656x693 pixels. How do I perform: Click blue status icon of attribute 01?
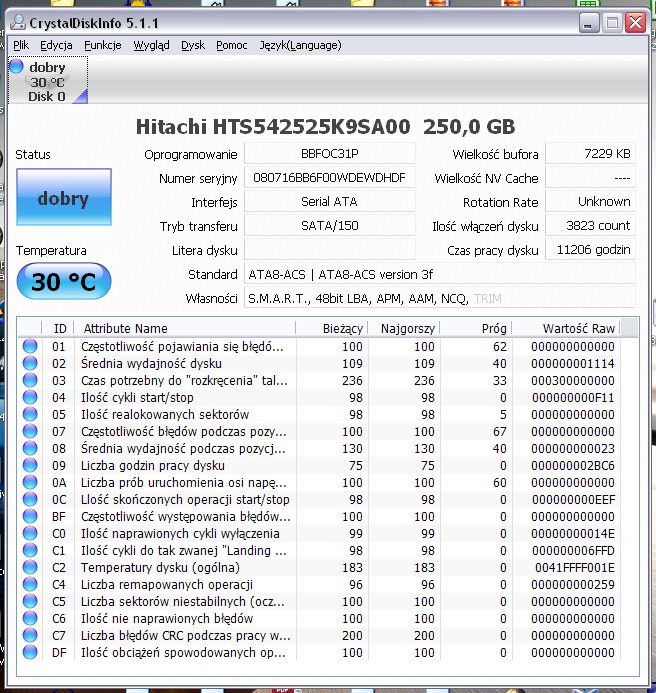coord(30,346)
